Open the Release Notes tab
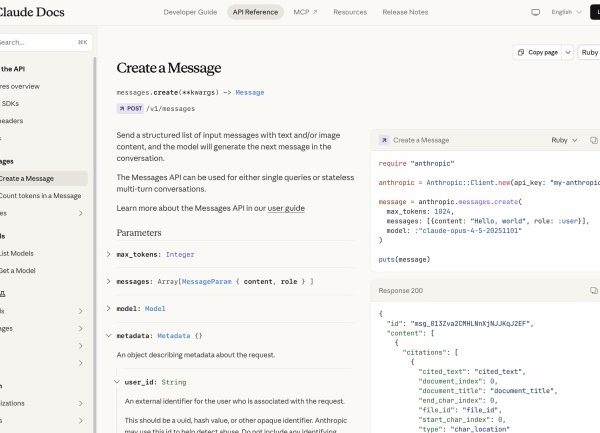This screenshot has height=433, width=600. 405,12
